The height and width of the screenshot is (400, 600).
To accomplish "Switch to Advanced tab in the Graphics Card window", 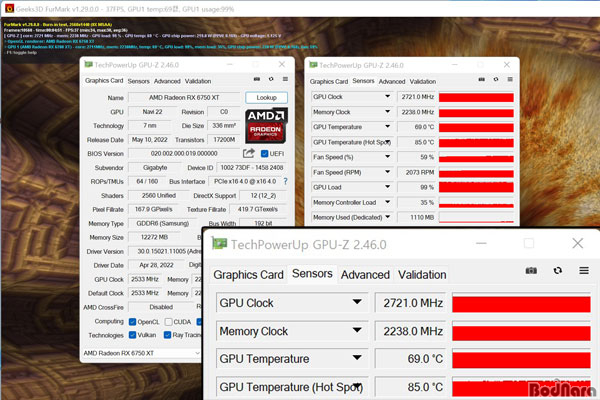I will click(167, 81).
